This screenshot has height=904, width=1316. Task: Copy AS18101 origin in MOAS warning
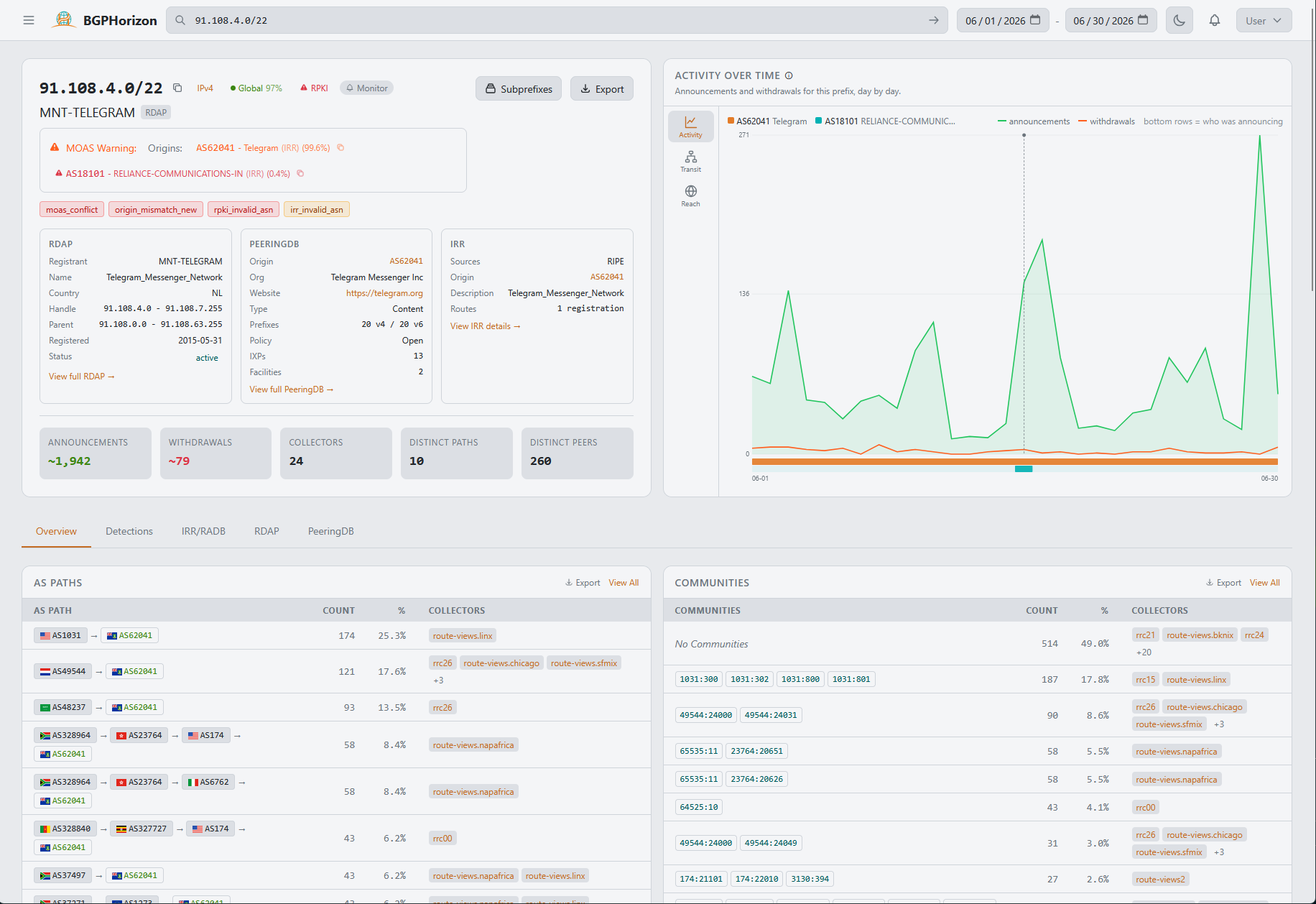300,173
